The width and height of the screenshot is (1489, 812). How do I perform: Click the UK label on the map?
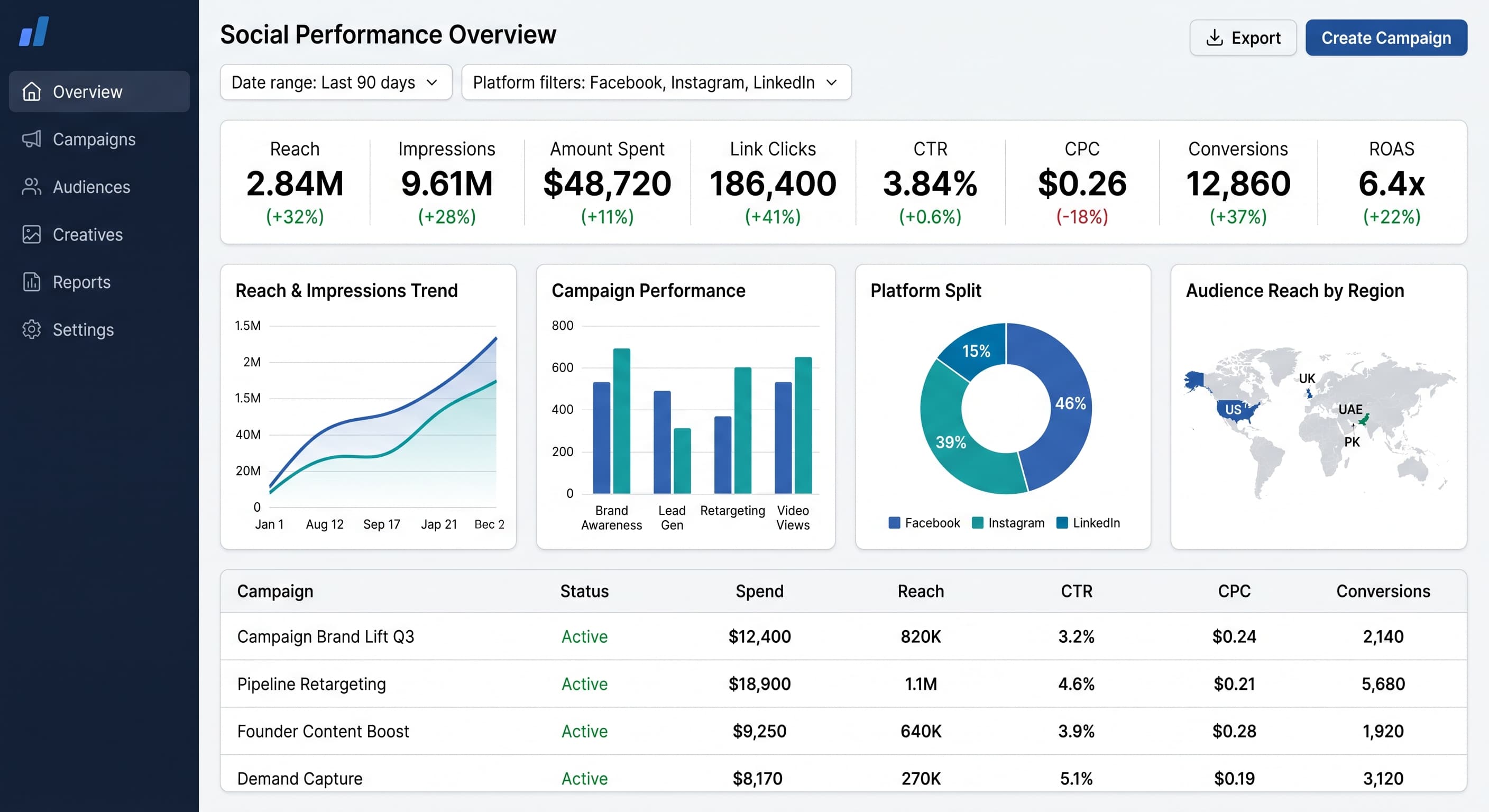point(1307,378)
